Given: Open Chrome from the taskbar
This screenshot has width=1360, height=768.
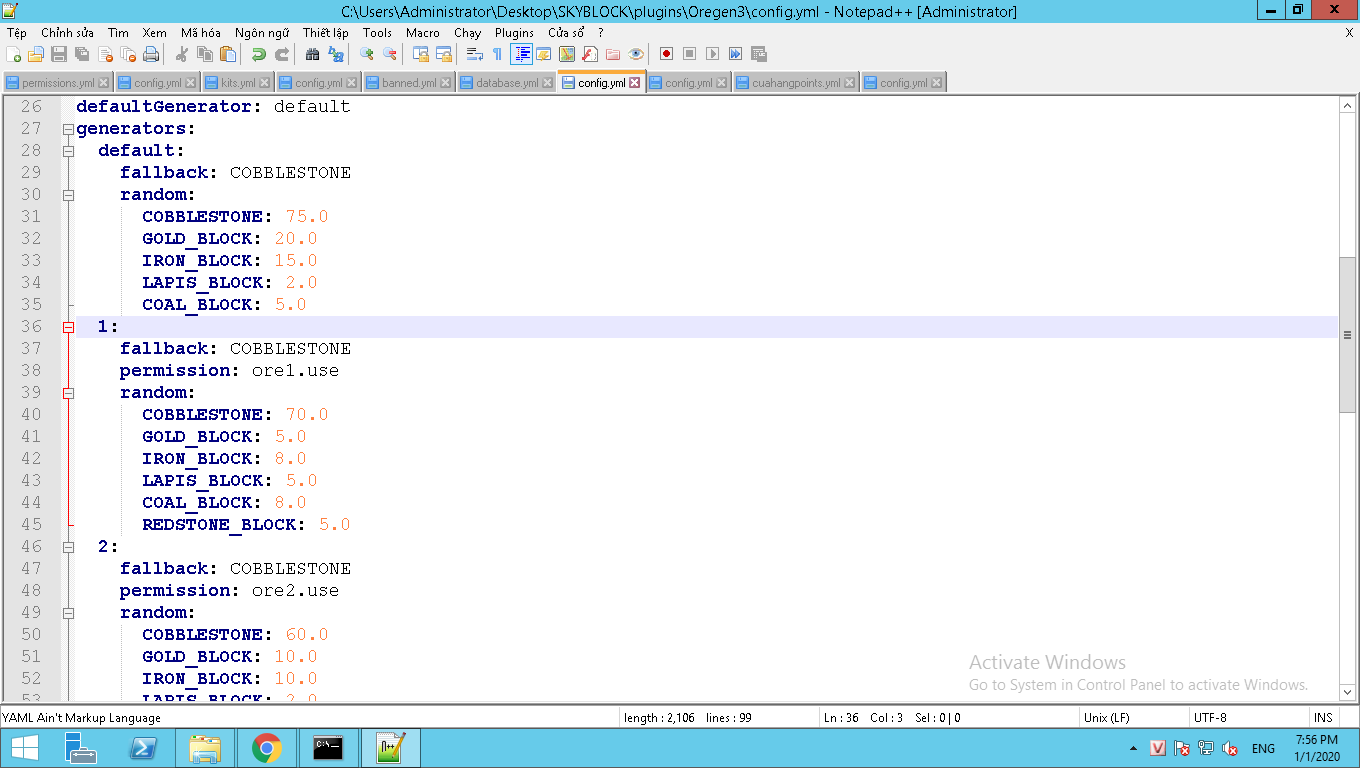Looking at the screenshot, I should (266, 748).
